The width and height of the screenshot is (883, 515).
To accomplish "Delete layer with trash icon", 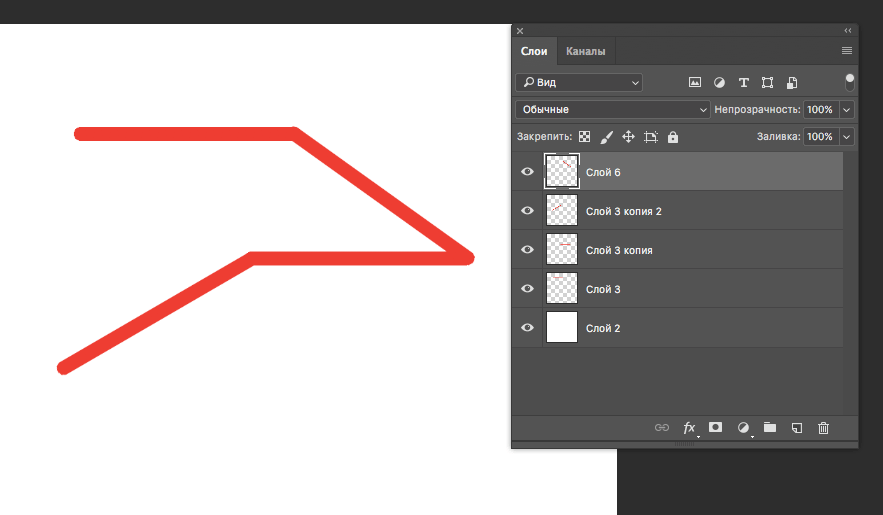I will coord(823,428).
